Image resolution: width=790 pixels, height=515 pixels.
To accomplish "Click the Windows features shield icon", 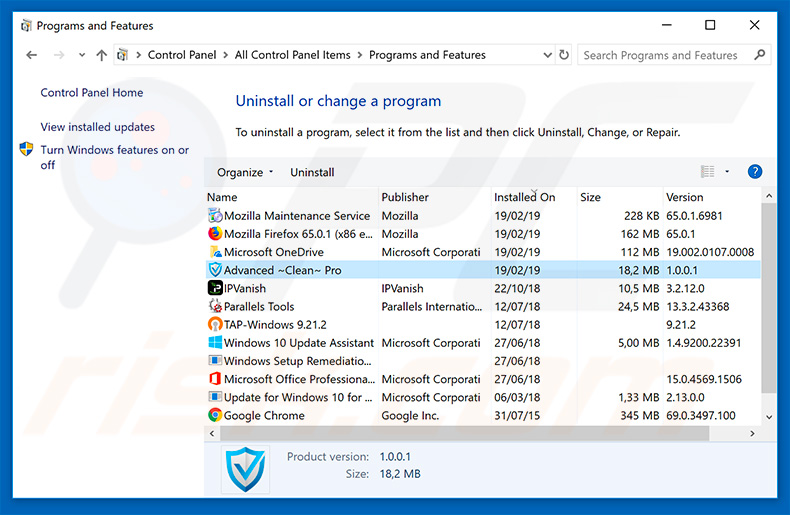I will tap(26, 149).
